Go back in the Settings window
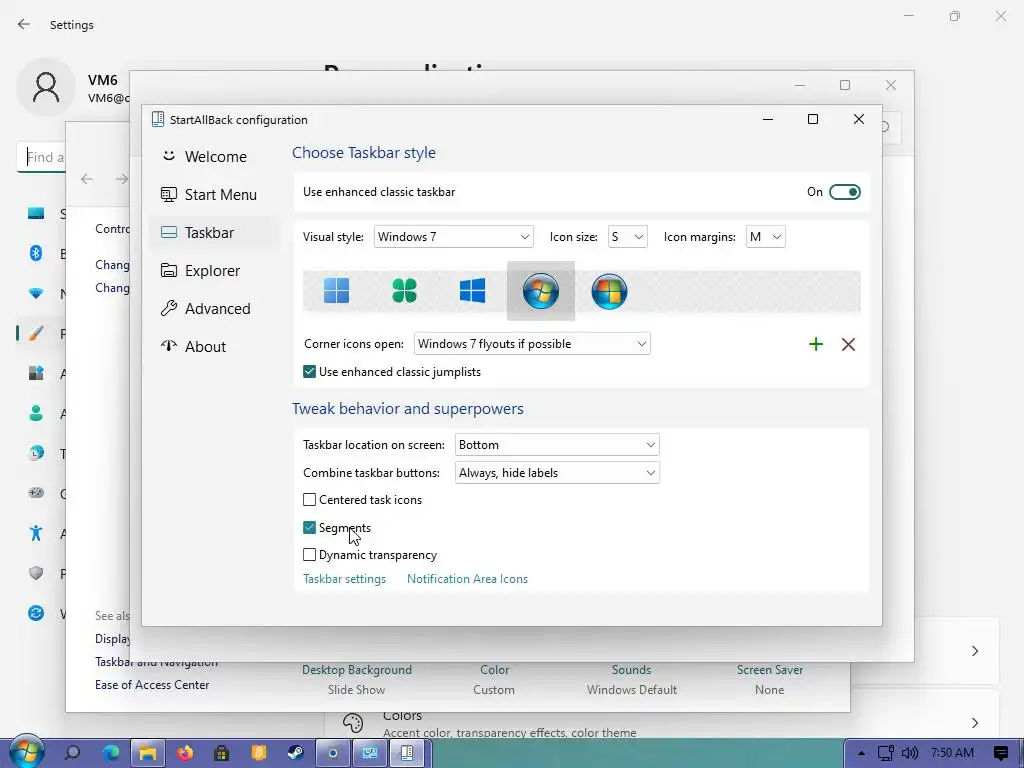 point(24,24)
